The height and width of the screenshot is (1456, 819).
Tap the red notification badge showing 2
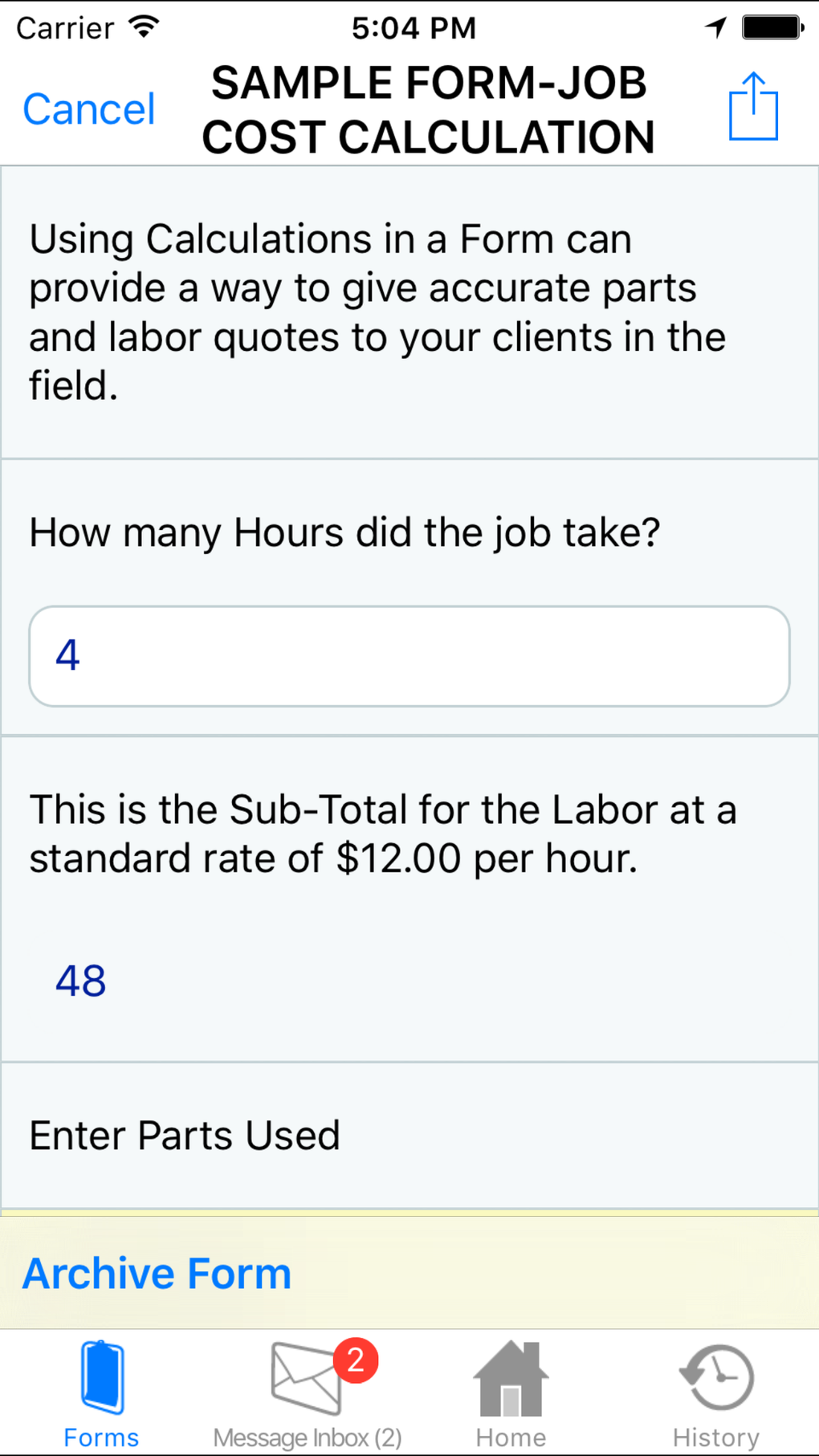tap(356, 1360)
